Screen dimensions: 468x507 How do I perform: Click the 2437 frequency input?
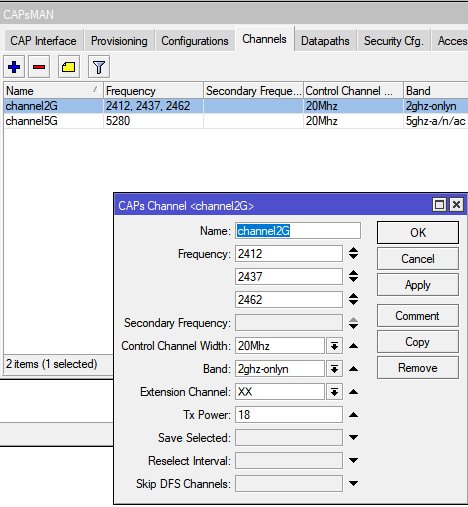pos(289,277)
